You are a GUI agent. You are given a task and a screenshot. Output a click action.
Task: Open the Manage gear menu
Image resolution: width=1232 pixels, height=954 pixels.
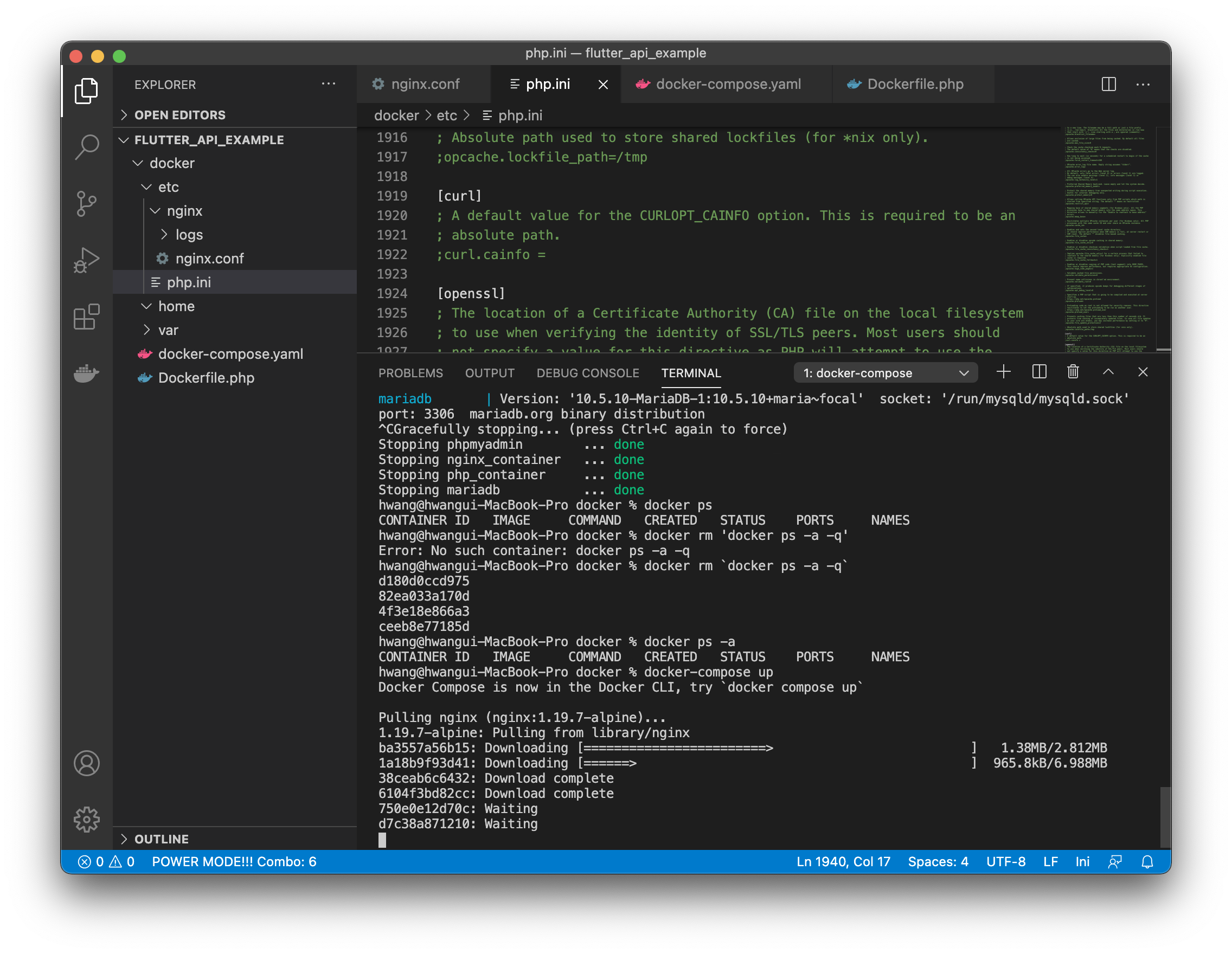pyautogui.click(x=86, y=819)
